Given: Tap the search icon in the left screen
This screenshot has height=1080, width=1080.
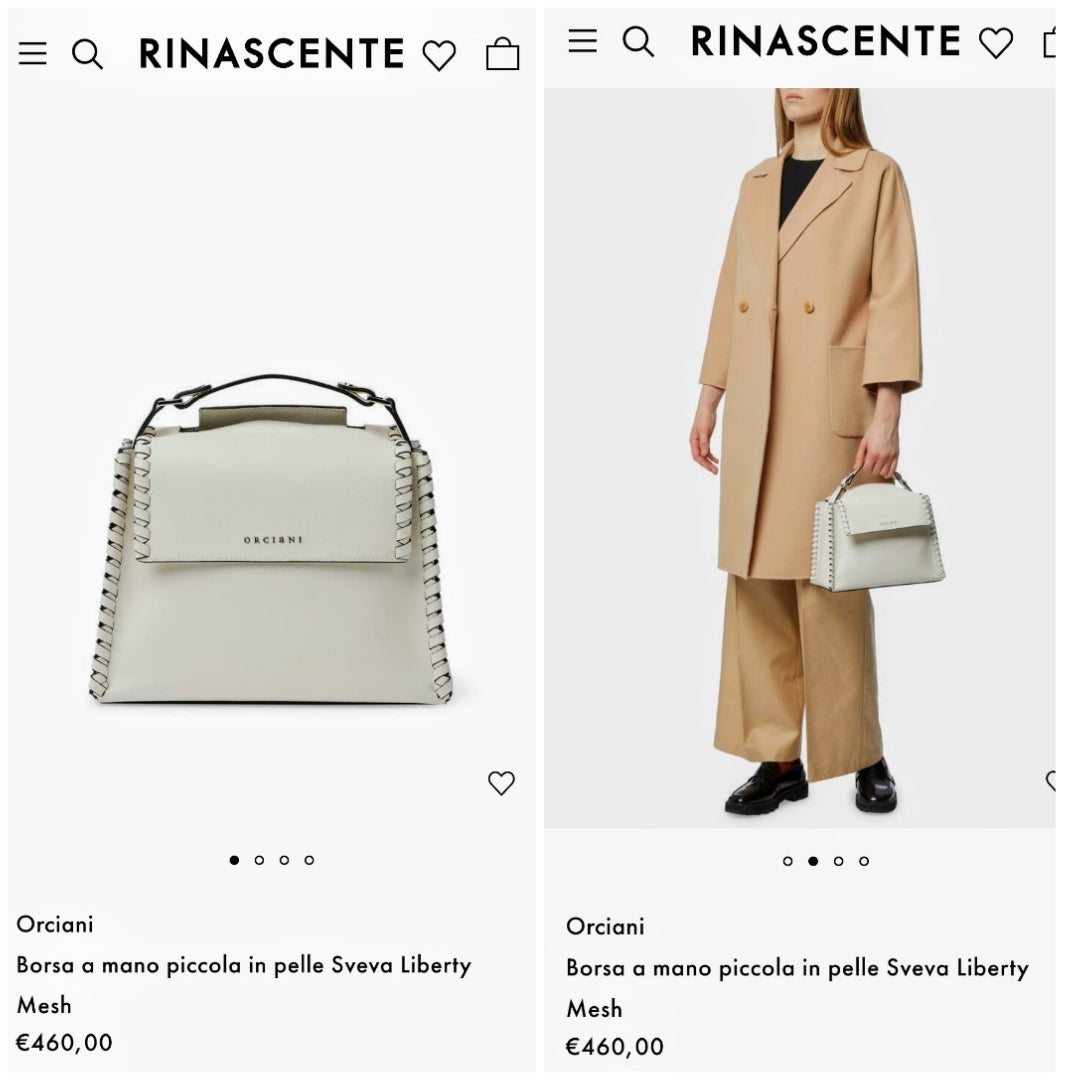Looking at the screenshot, I should [x=87, y=54].
